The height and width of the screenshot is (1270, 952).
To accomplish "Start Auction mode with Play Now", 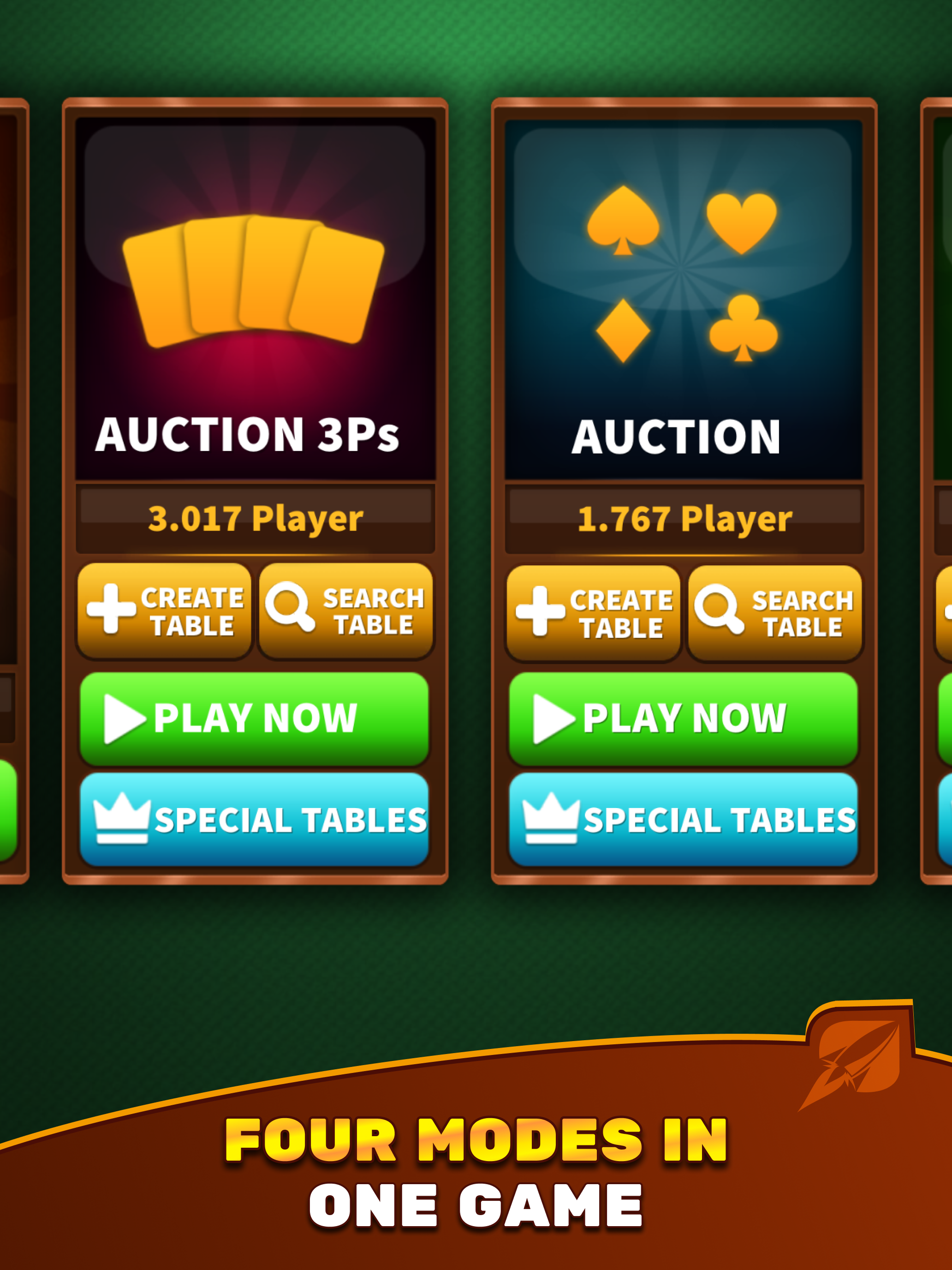I will point(684,719).
